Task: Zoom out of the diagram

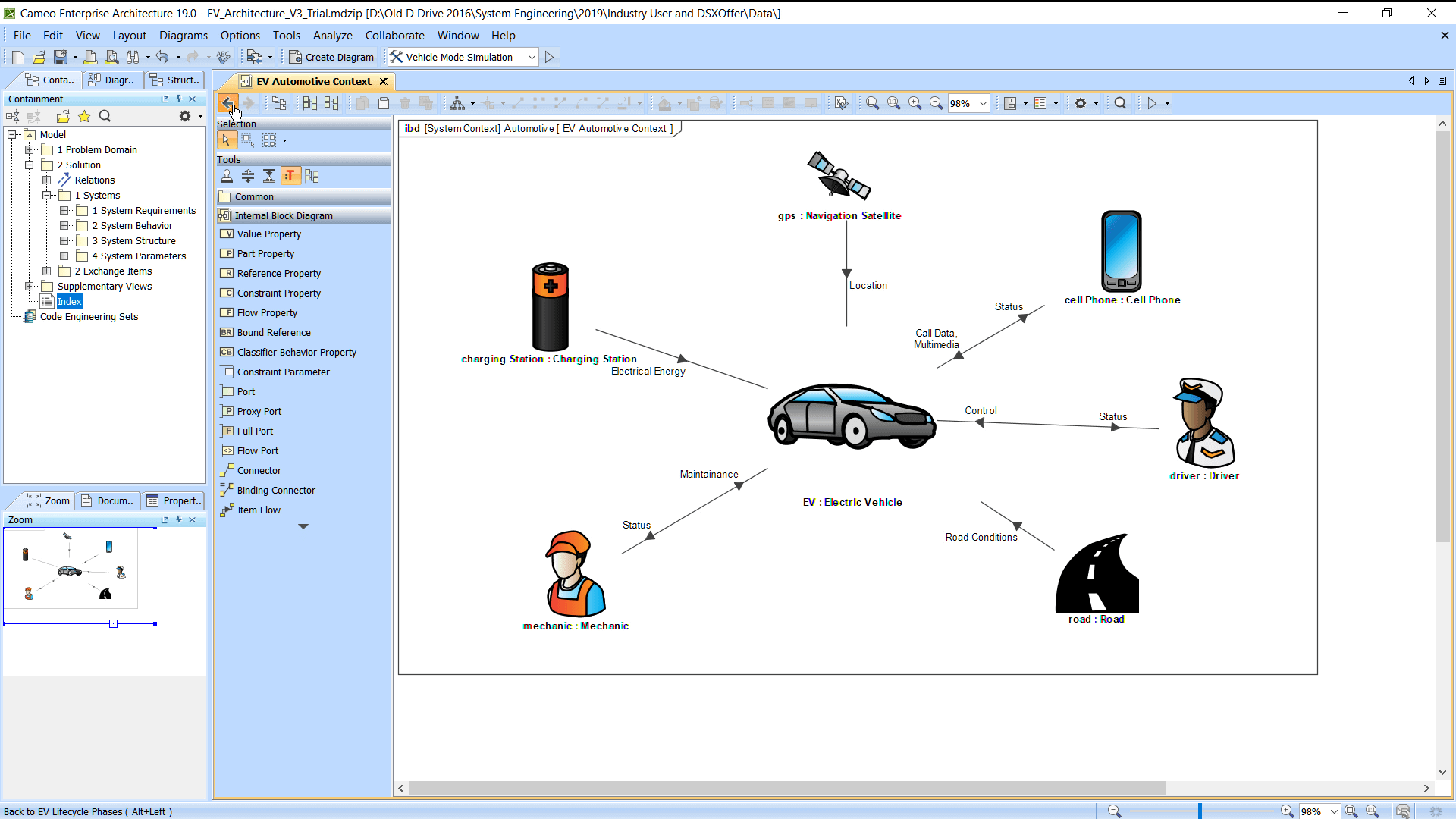Action: tap(937, 103)
